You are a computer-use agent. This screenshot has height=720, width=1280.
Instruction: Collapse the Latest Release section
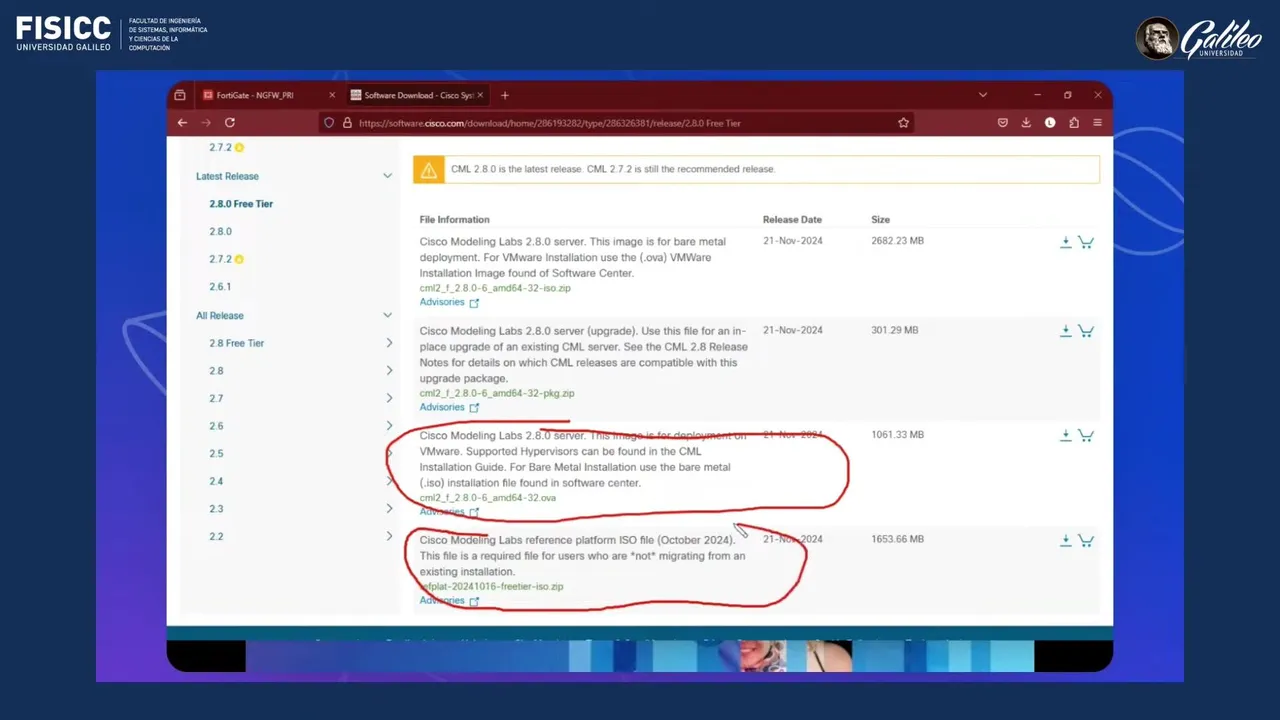388,176
